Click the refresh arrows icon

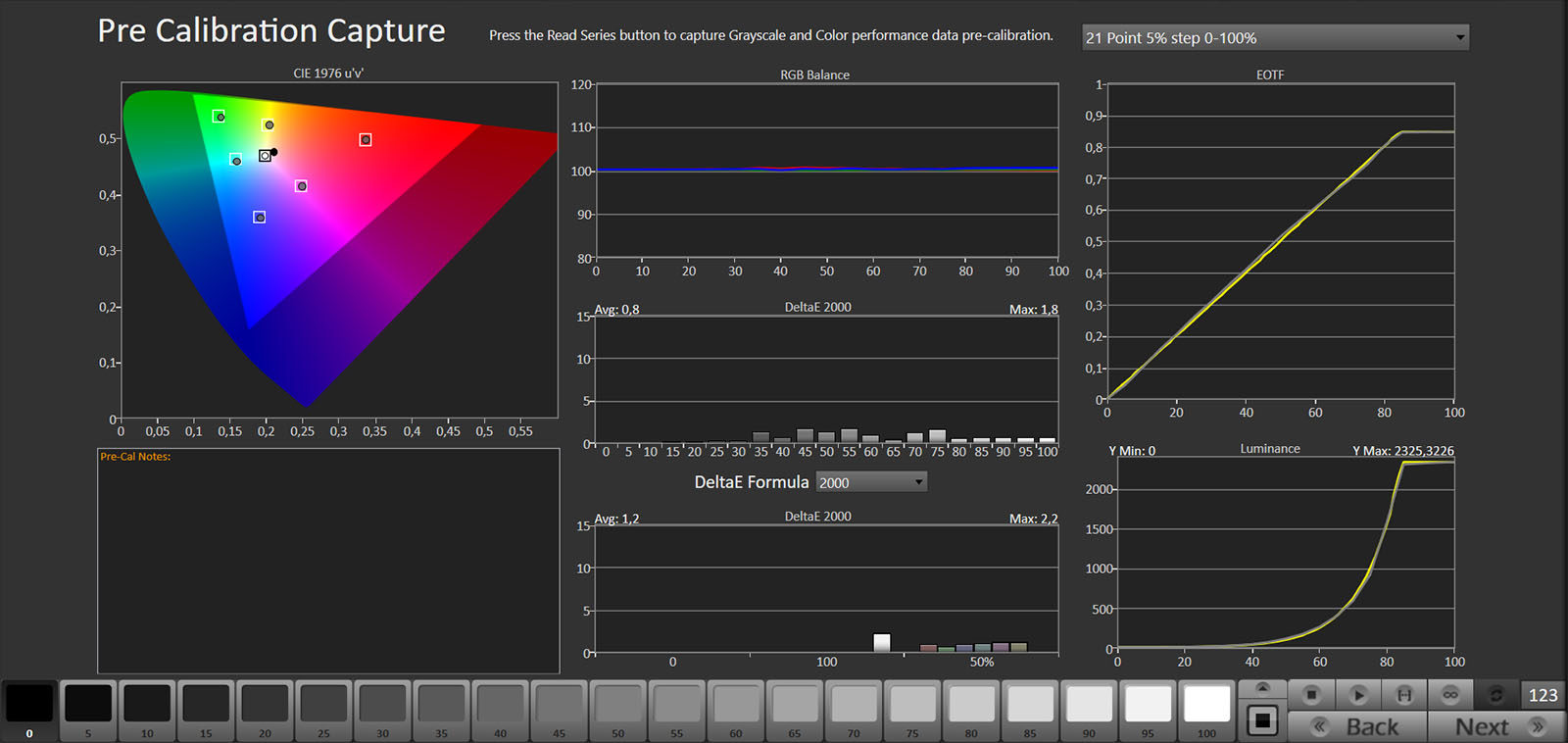click(x=1496, y=695)
